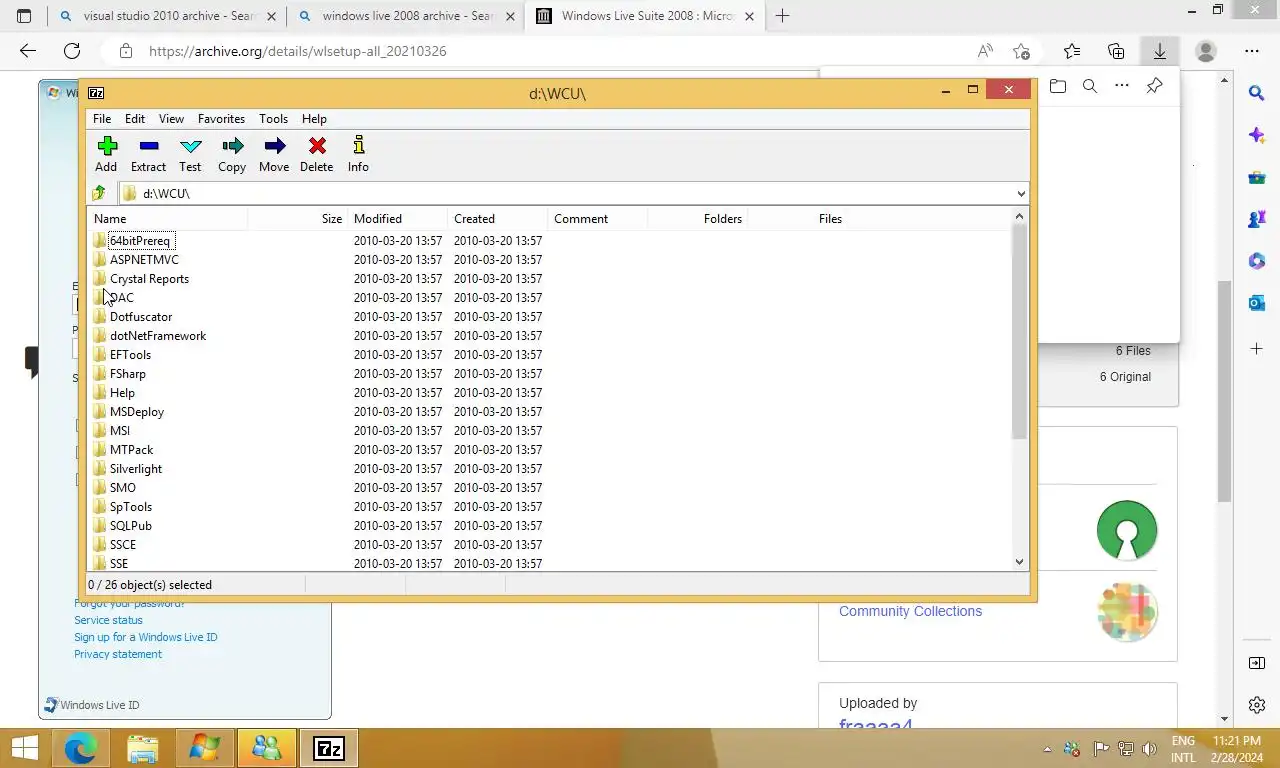This screenshot has width=1280, height=768.
Task: Click Privacy statement link
Action: coord(118,654)
